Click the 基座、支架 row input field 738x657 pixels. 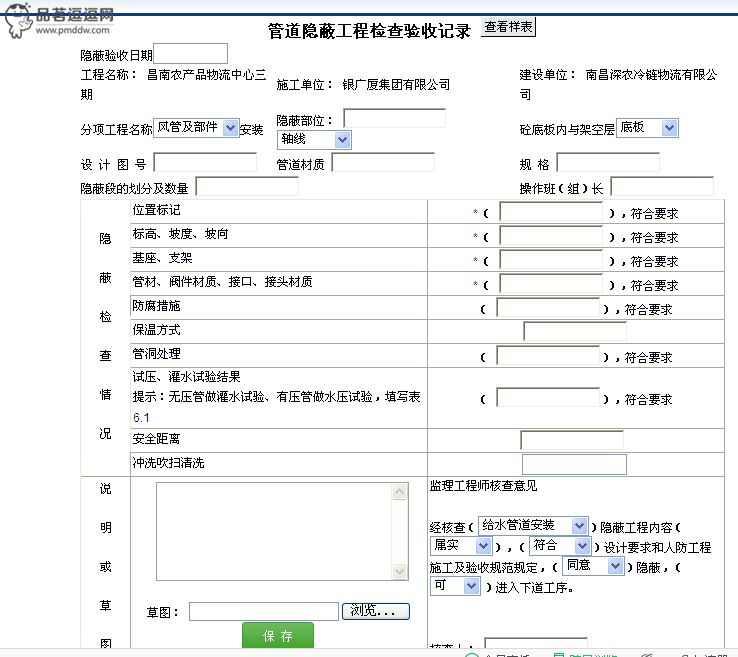551,259
